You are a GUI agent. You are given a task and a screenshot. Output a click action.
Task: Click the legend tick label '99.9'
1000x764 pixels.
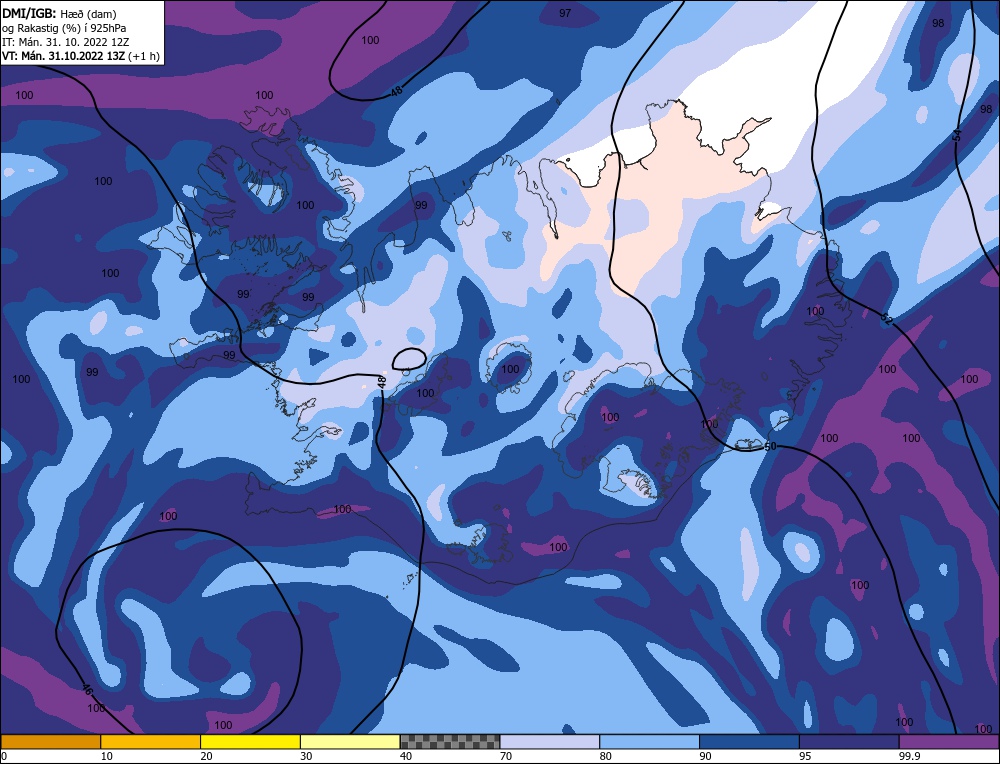[x=909, y=756]
